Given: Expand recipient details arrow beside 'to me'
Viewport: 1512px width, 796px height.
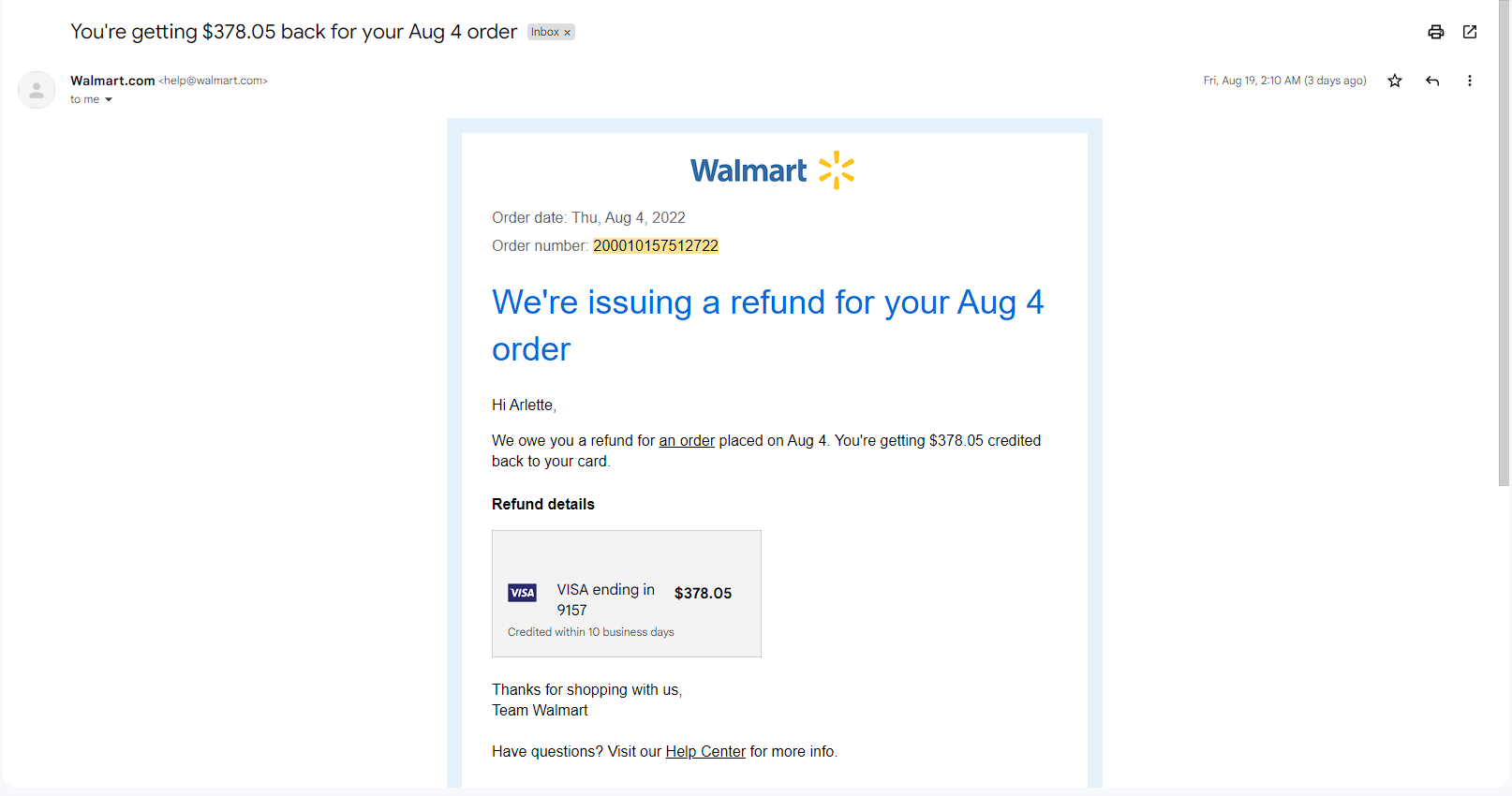Looking at the screenshot, I should [109, 99].
